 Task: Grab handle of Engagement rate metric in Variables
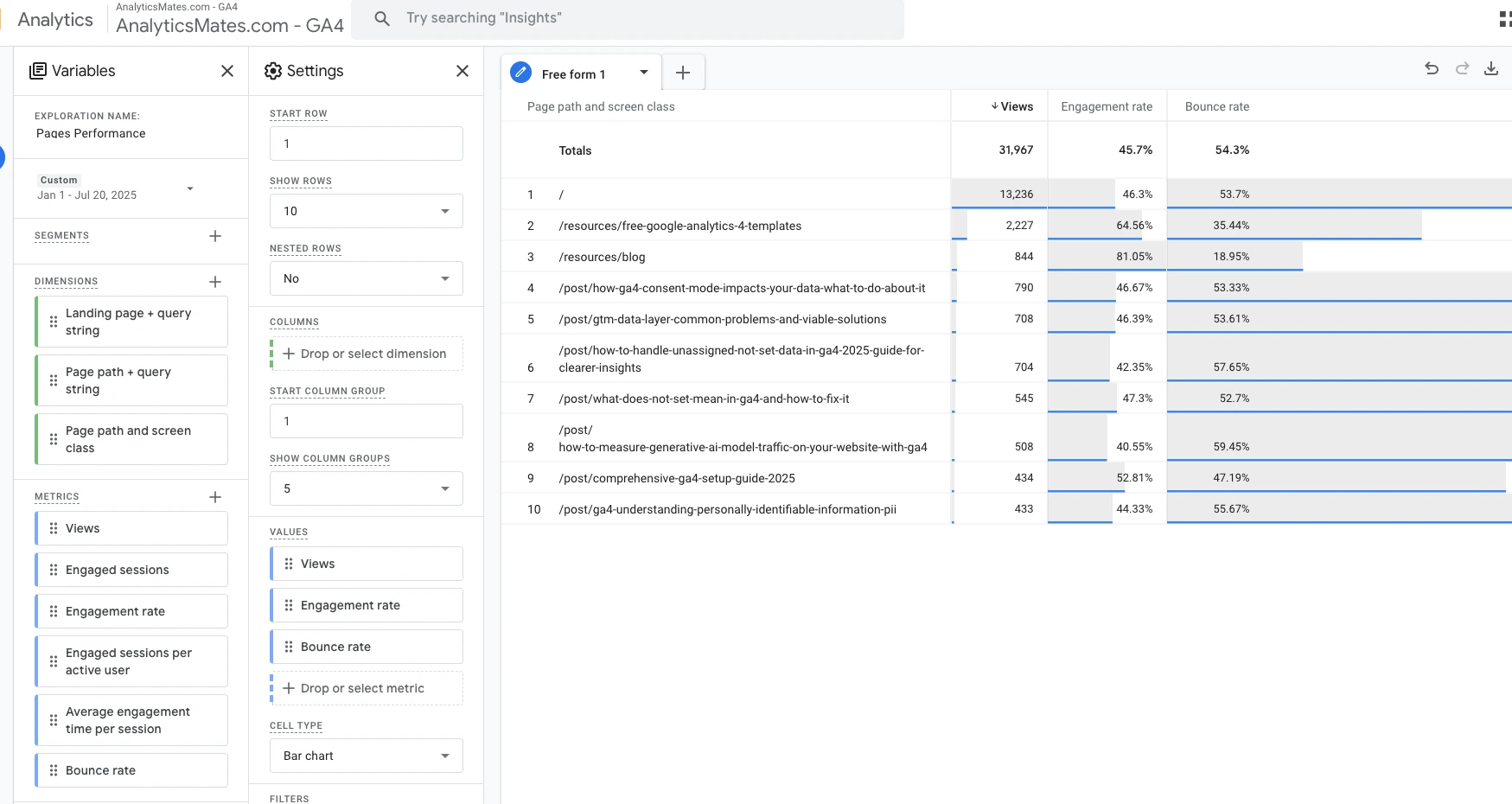coord(54,611)
